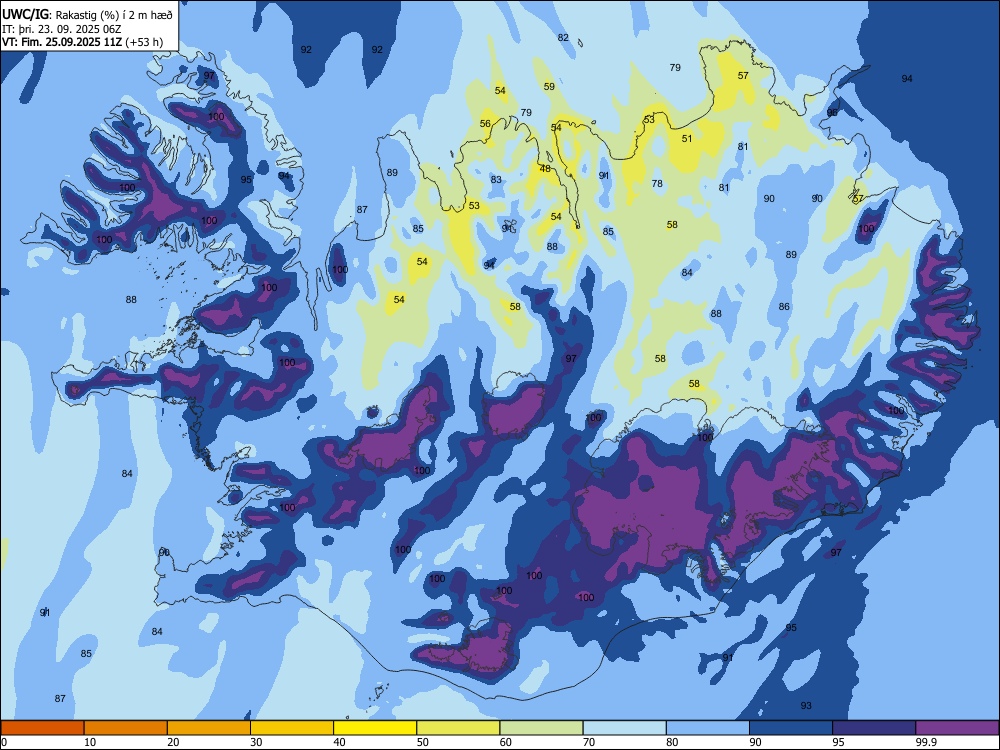1000x750 pixels.
Task: Click the map value '82' off north coast
Action: point(563,38)
